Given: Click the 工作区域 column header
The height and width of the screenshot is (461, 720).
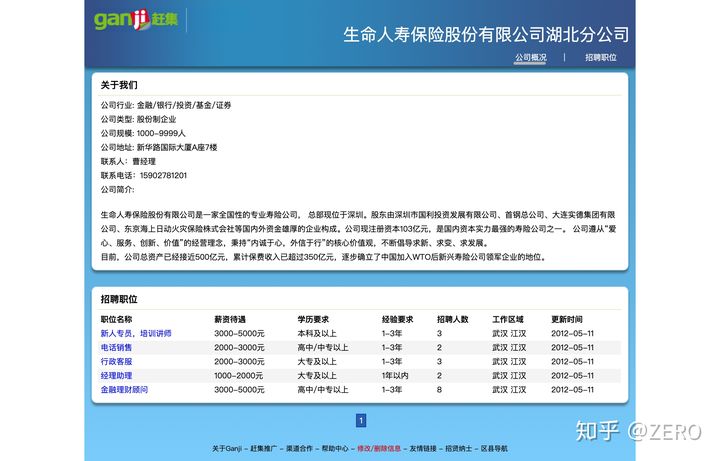Looking at the screenshot, I should pos(508,319).
